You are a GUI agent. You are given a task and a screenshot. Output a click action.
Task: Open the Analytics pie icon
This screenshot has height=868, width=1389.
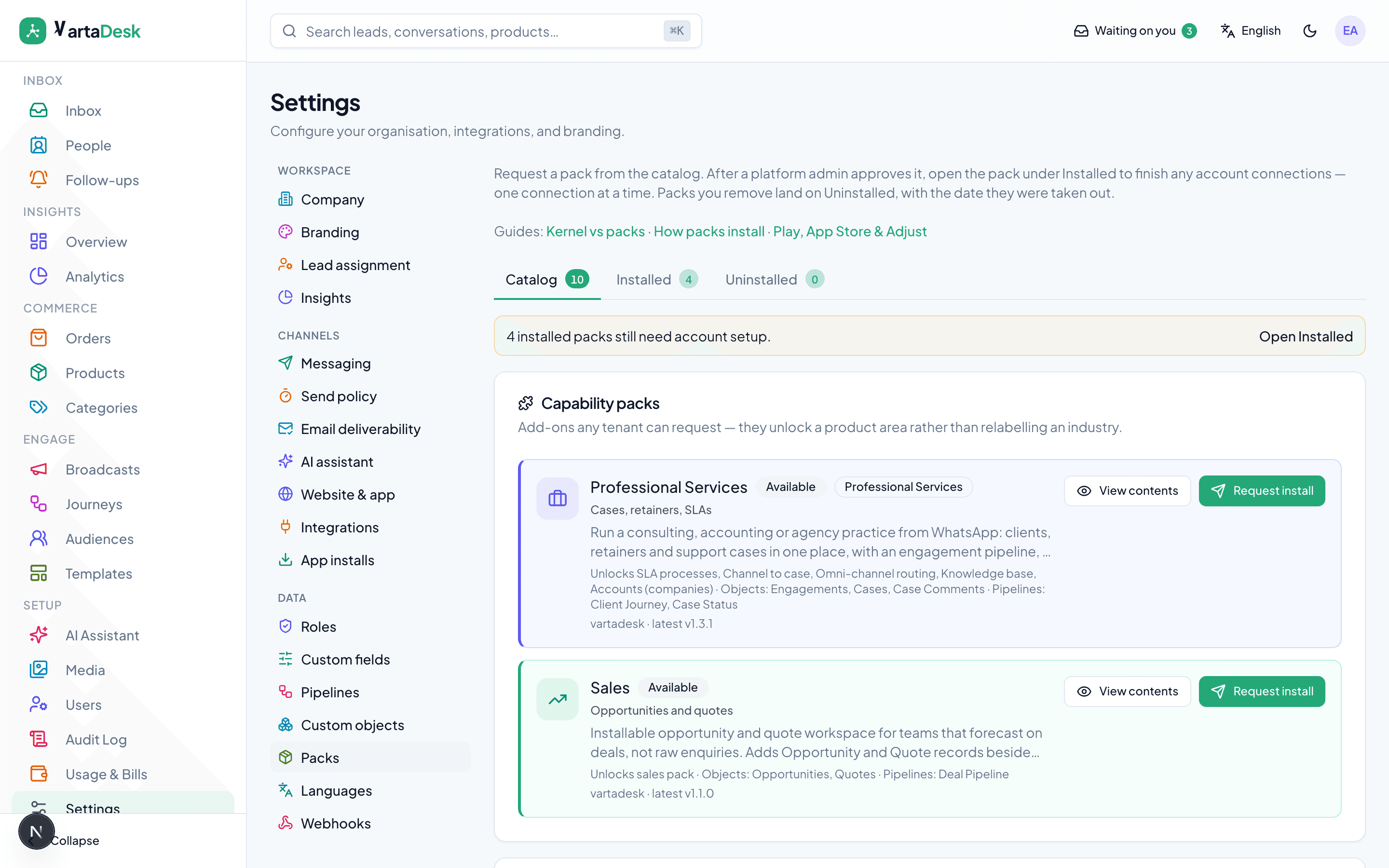39,276
